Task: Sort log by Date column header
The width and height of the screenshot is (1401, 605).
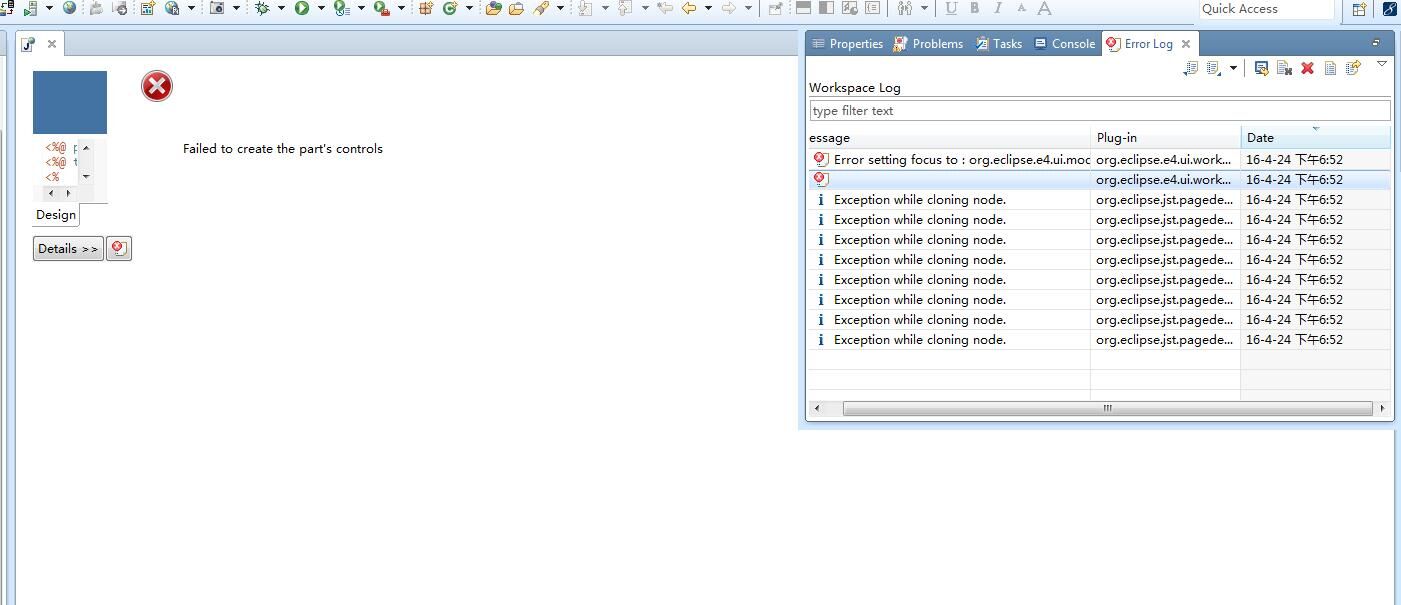Action: tap(1316, 138)
